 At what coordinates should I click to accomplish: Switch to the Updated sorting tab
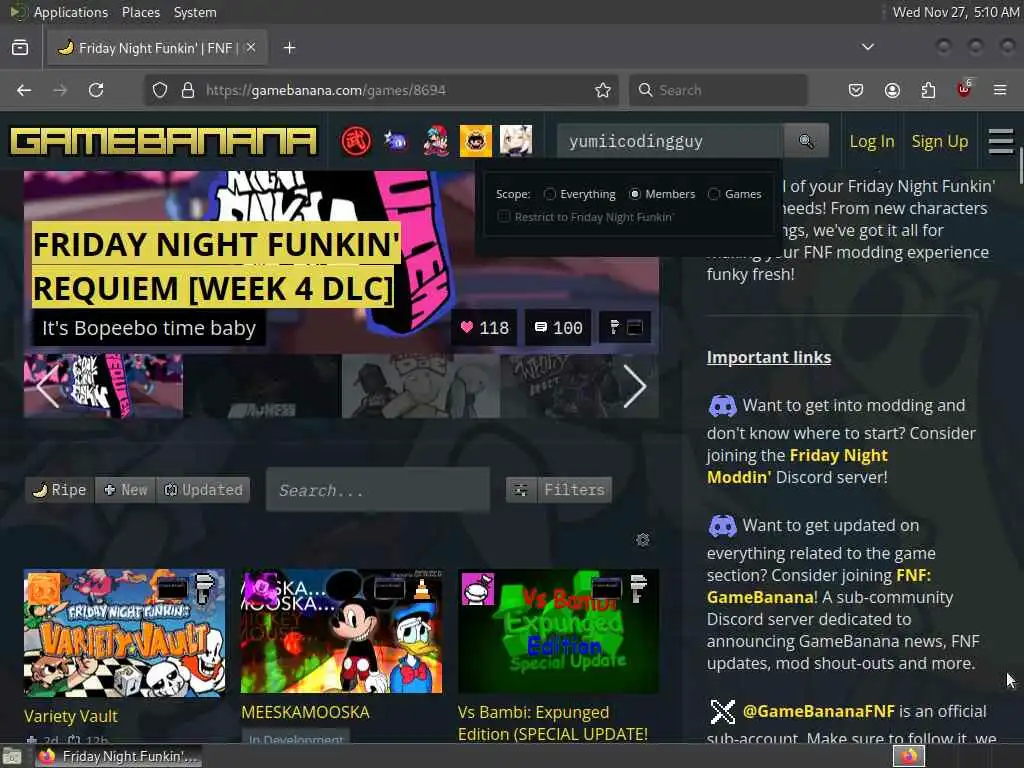[203, 490]
